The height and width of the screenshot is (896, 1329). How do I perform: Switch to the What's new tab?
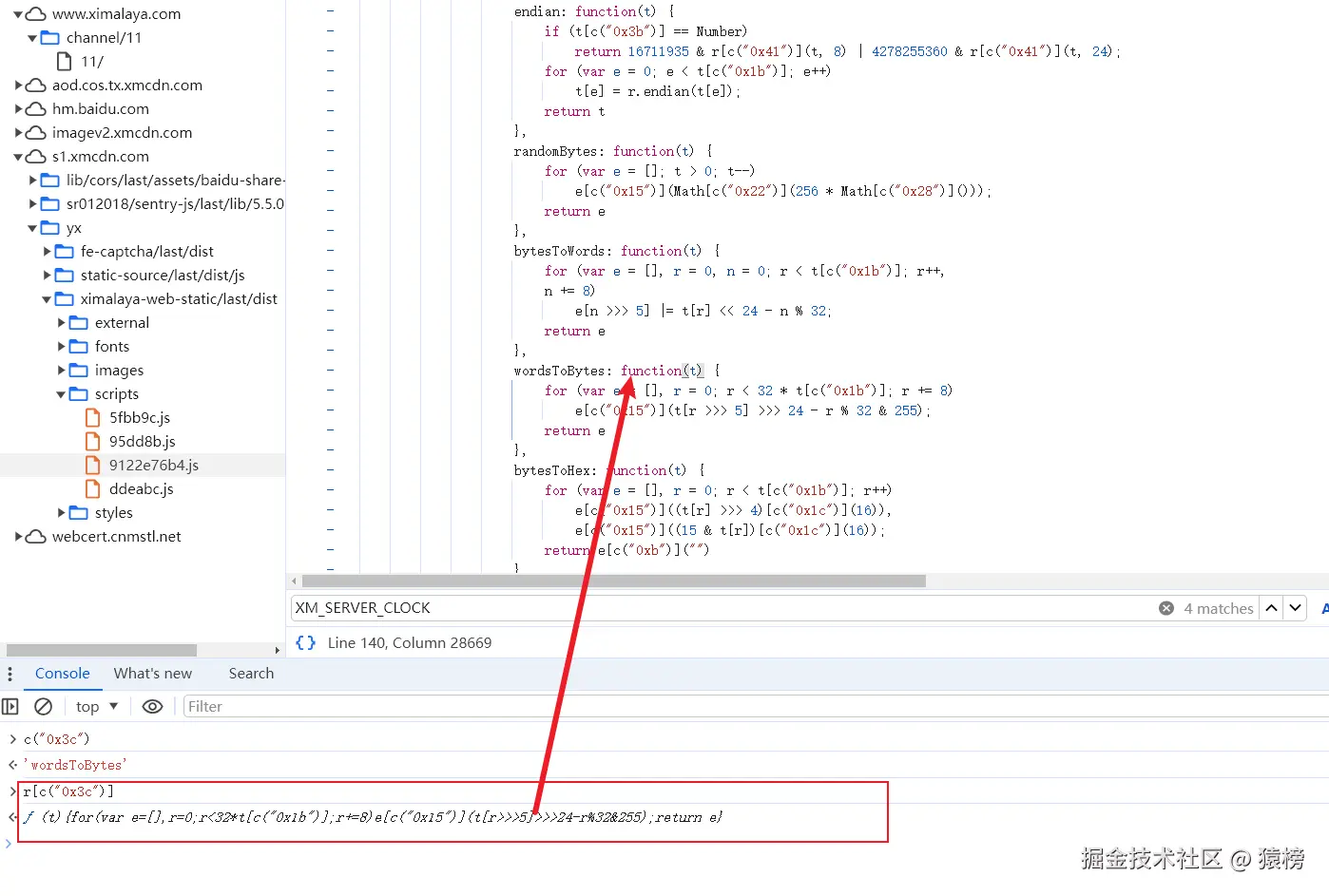pos(153,674)
